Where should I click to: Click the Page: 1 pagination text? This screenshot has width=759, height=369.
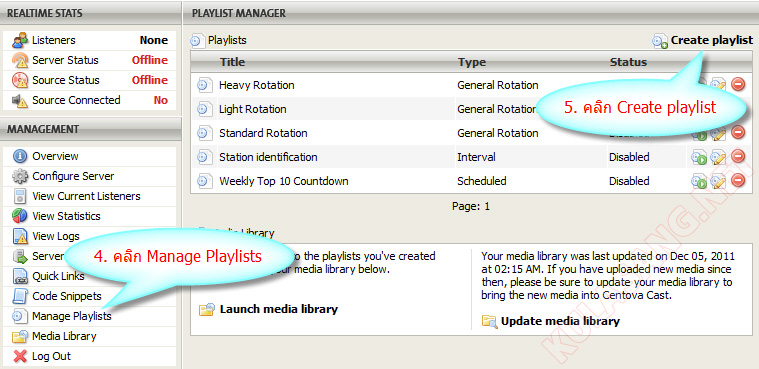pos(471,206)
